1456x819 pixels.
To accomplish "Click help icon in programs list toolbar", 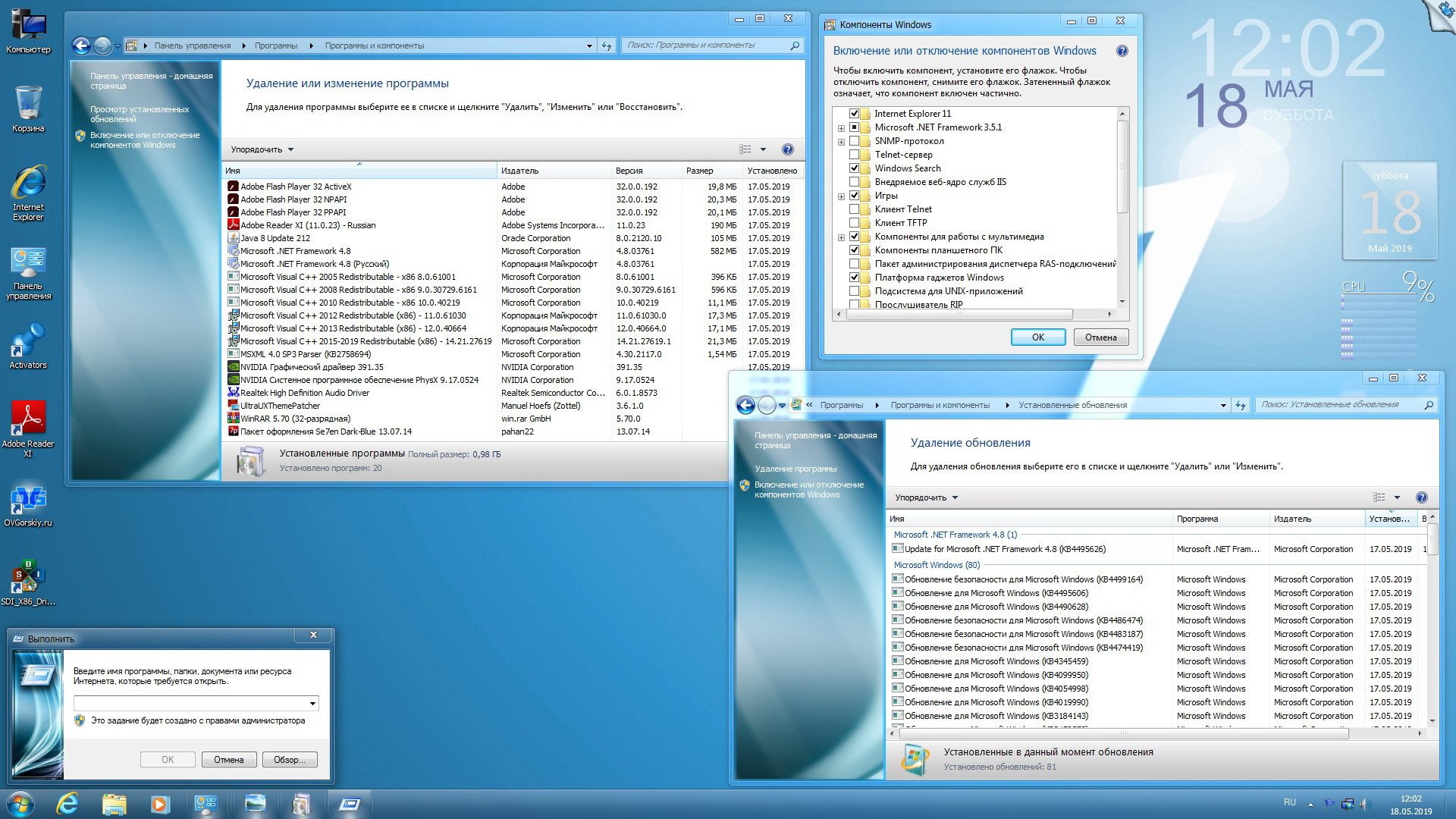I will (787, 149).
